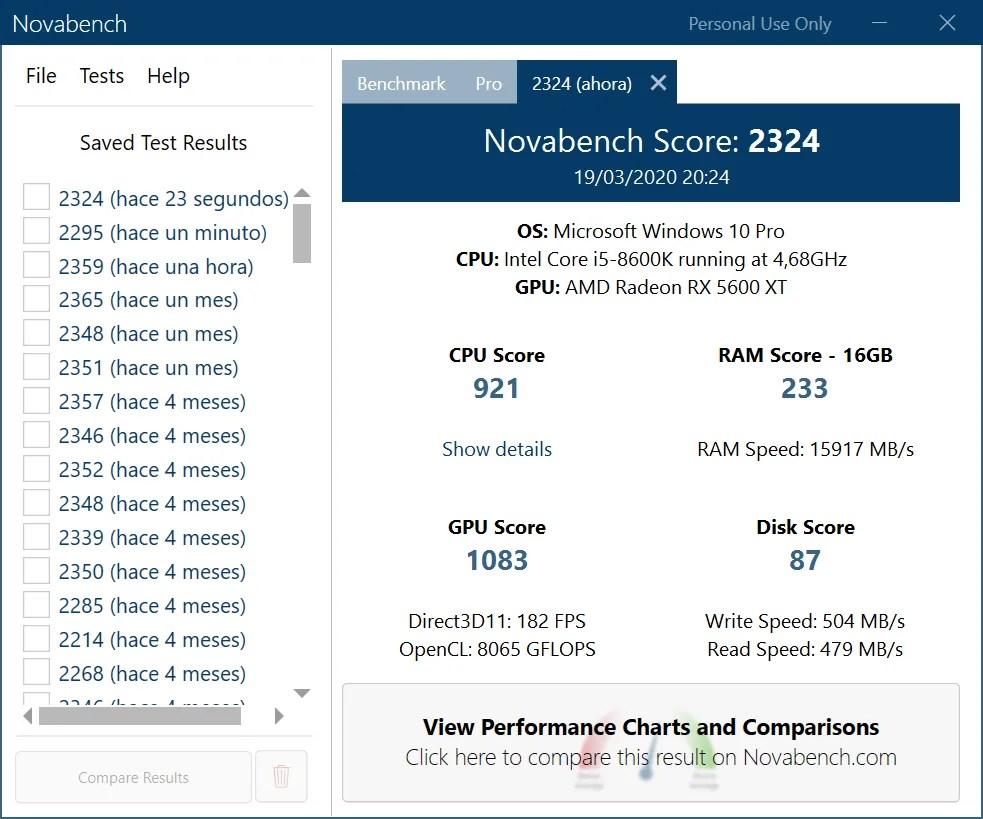
Task: Open saved result 2357 (hace 4 meses)
Action: pos(152,401)
